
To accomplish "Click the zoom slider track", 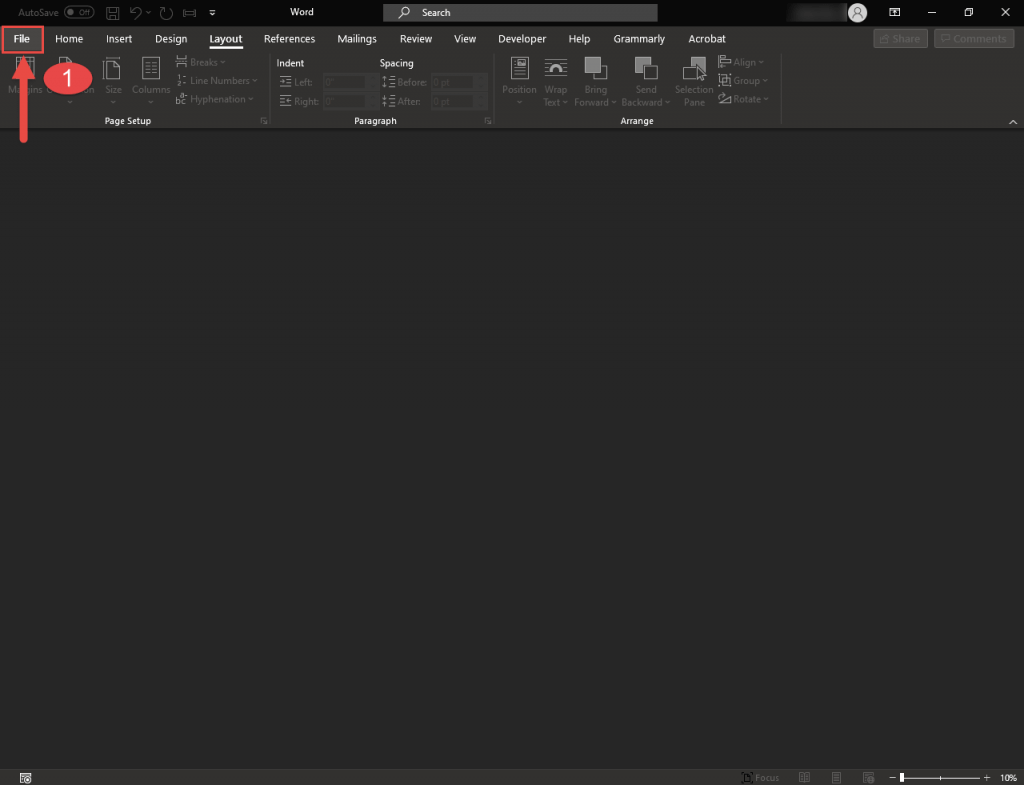I will point(940,777).
